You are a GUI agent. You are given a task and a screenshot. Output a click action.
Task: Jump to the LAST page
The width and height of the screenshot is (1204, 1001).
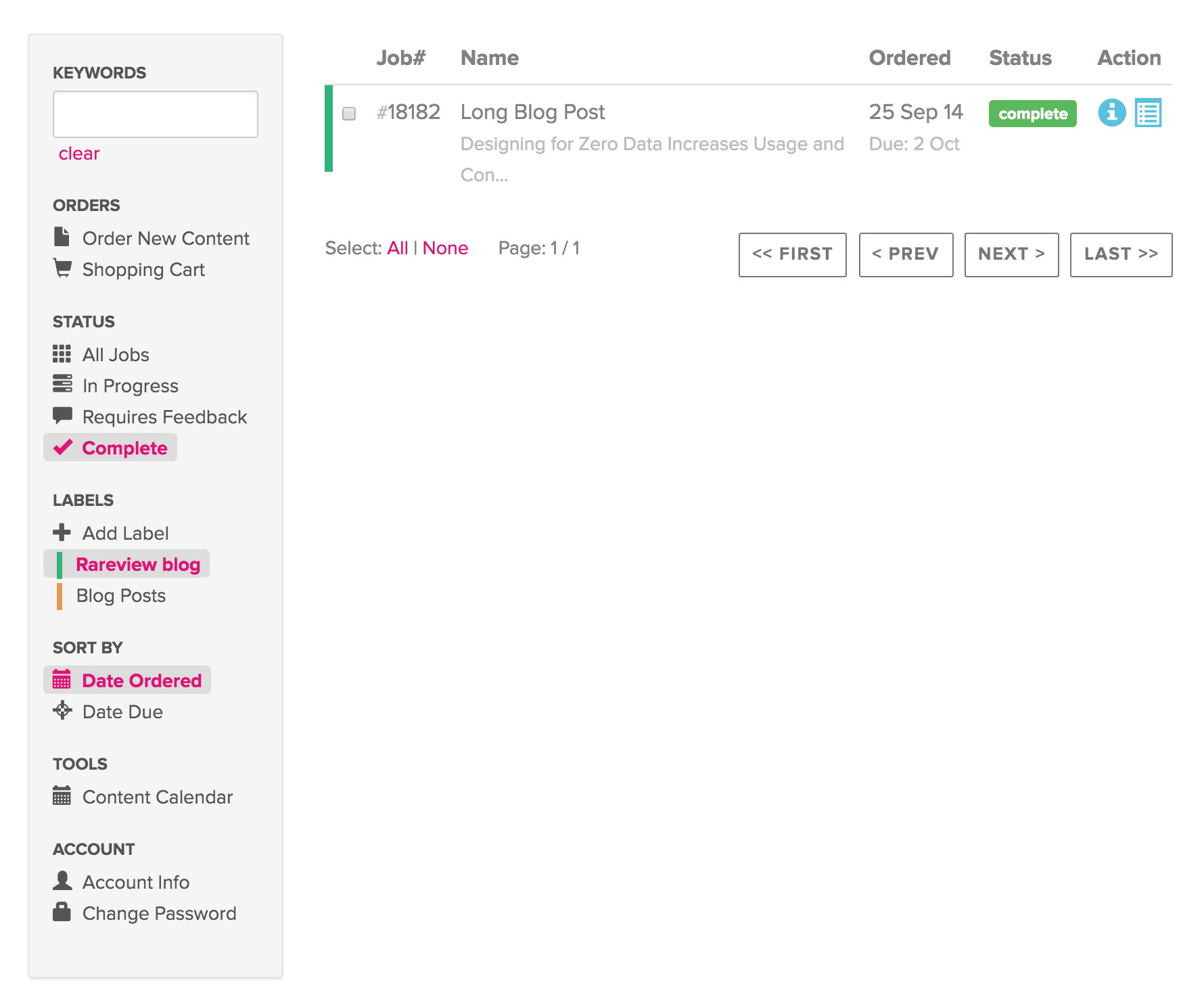click(x=1121, y=254)
